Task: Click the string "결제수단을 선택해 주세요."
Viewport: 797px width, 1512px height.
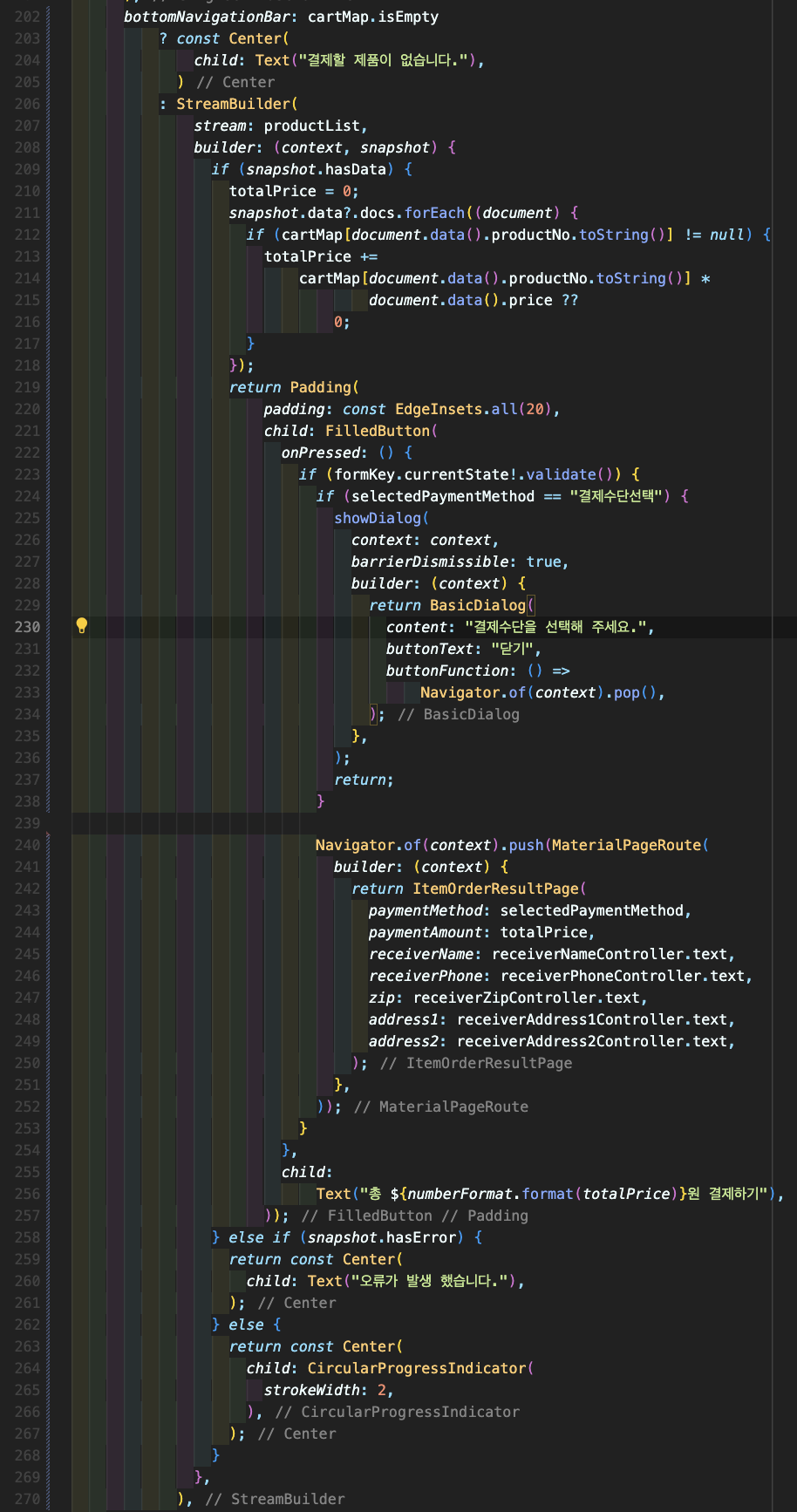Action: 556,627
